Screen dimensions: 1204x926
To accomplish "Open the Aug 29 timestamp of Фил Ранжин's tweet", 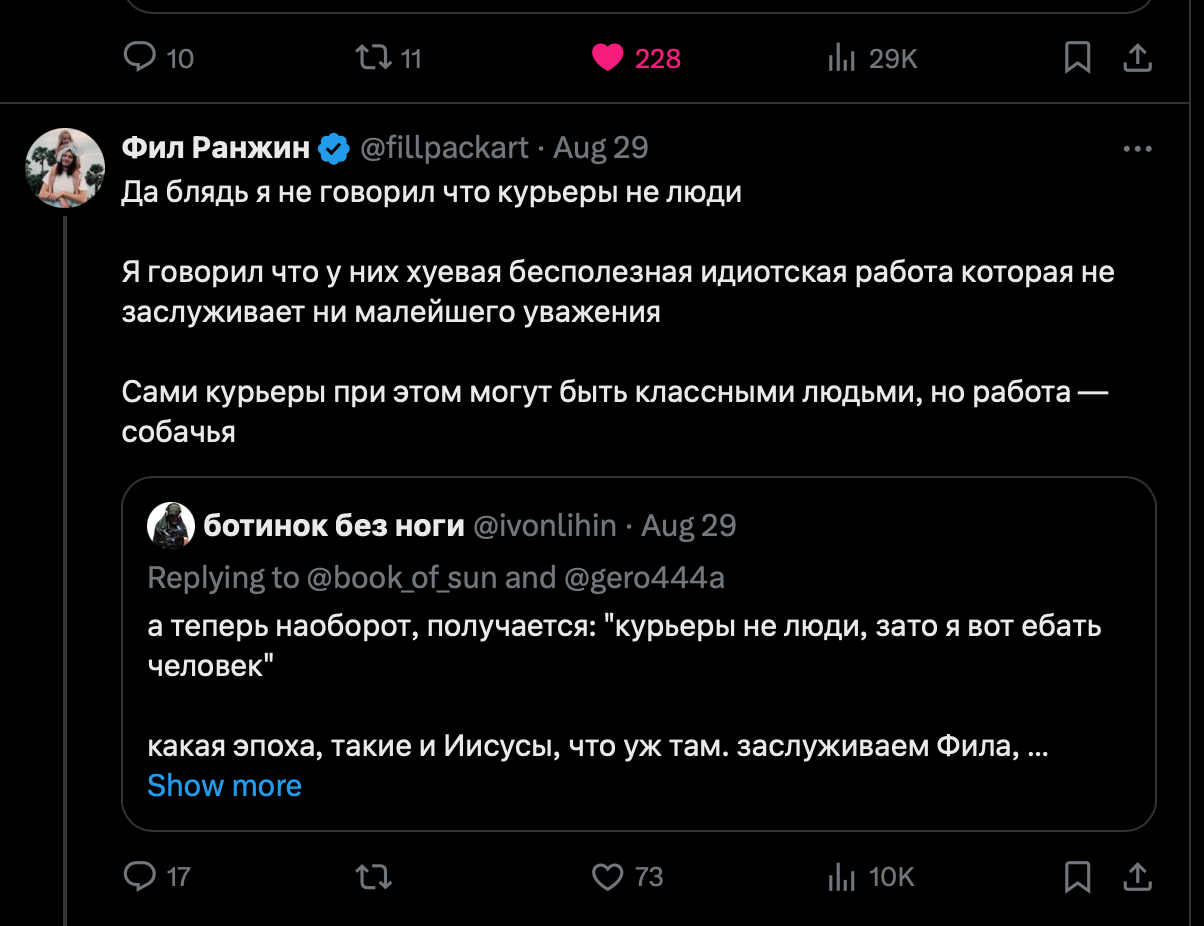I will [601, 148].
